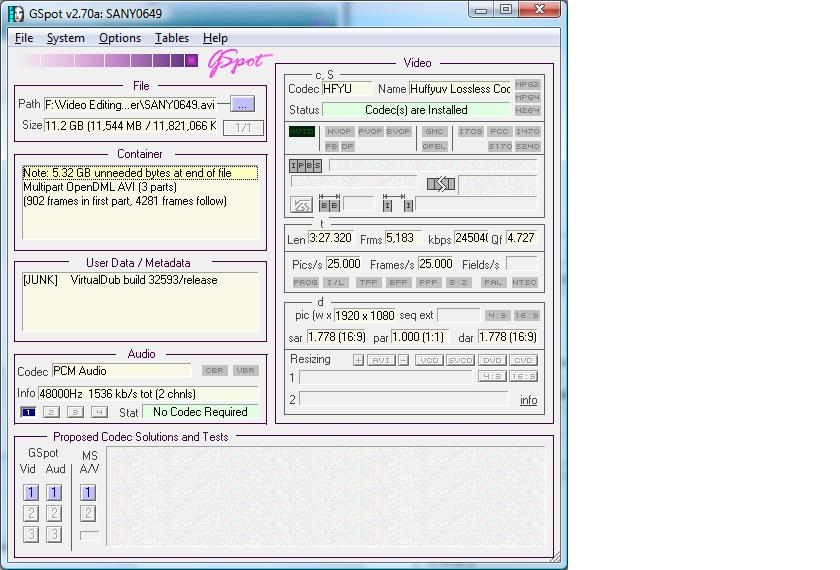Click the PPF indicator
The height and width of the screenshot is (570, 840).
pyautogui.click(x=428, y=282)
